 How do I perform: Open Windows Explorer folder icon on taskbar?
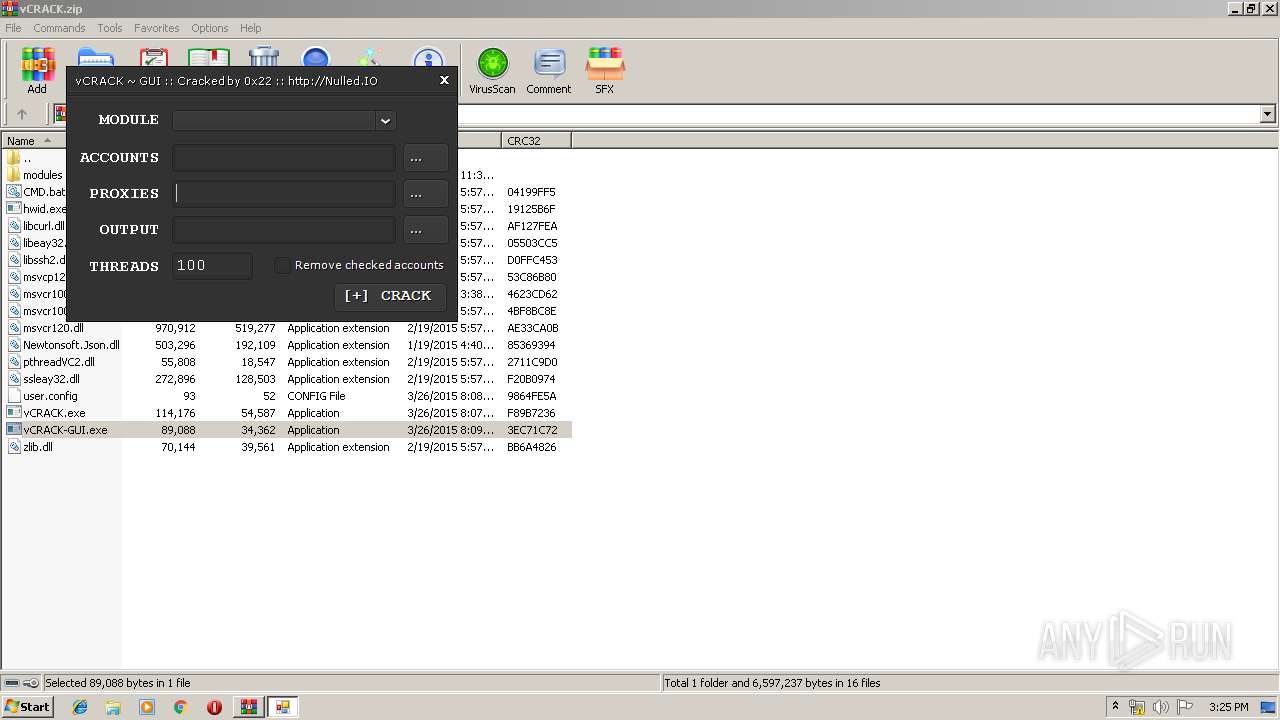(113, 707)
